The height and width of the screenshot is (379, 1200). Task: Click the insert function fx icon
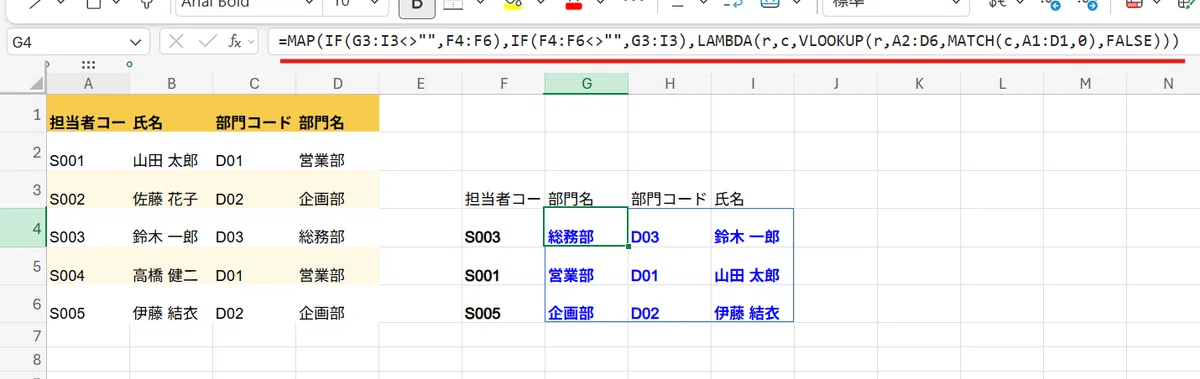pyautogui.click(x=236, y=42)
